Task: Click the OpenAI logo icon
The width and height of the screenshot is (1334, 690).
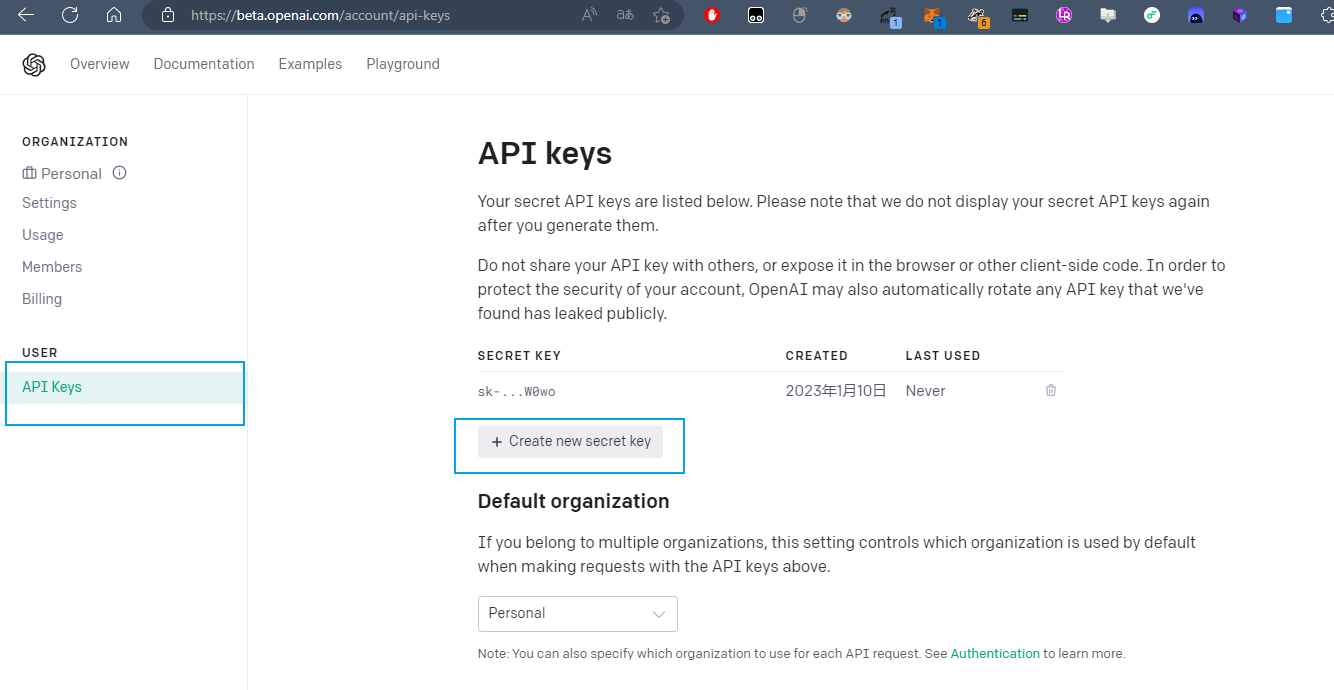Action: coord(34,65)
